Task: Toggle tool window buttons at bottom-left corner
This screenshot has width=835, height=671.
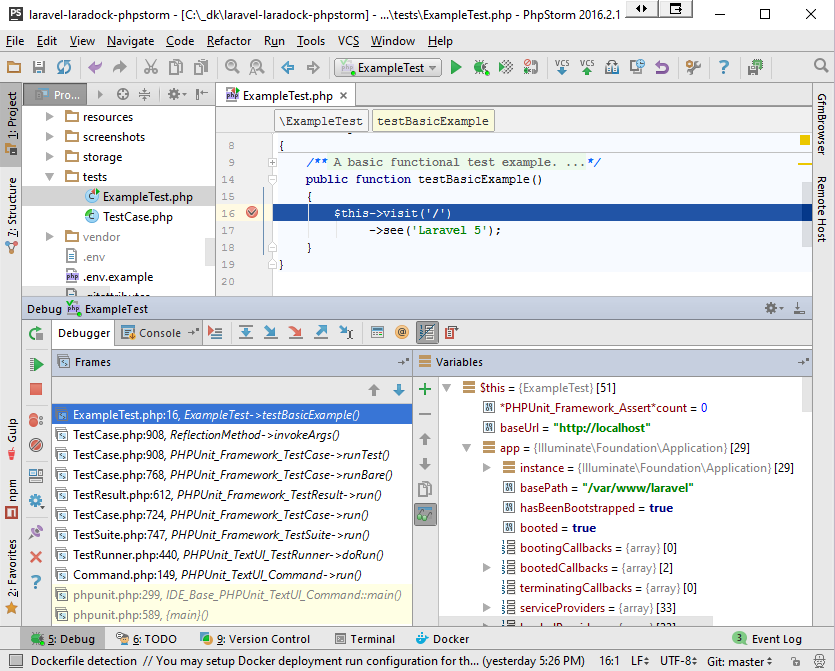Action: [x=16, y=661]
